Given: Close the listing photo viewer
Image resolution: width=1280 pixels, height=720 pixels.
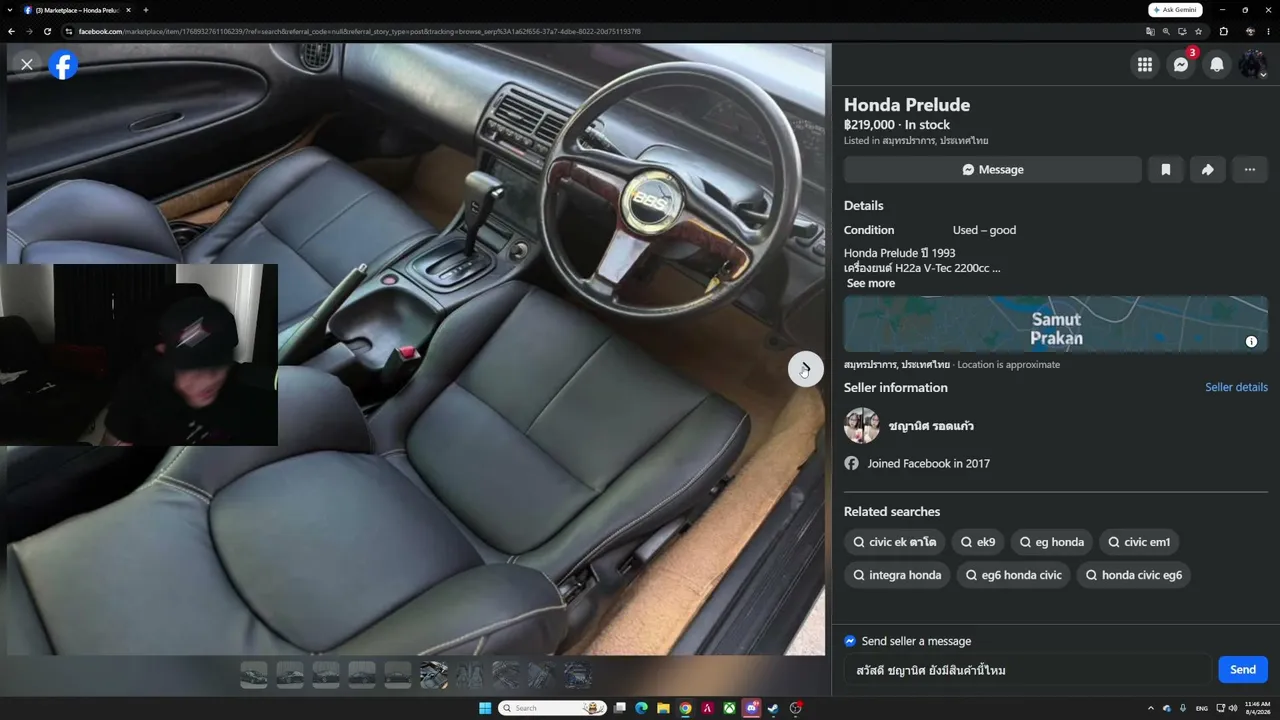Looking at the screenshot, I should coord(27,64).
